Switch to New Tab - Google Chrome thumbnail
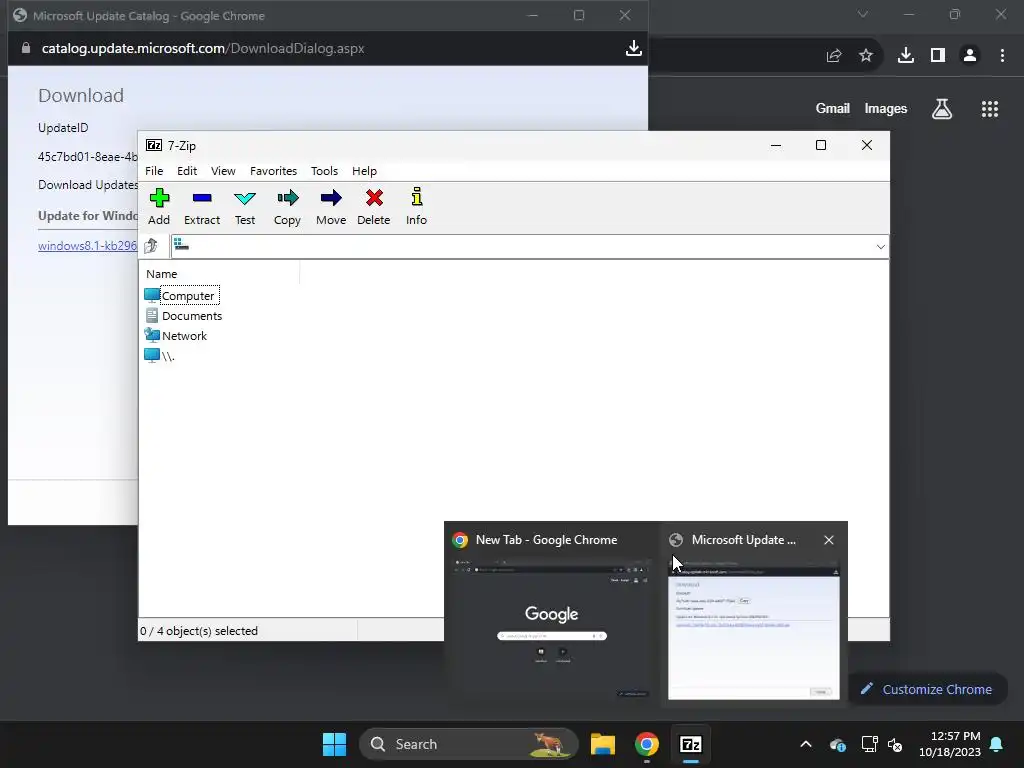The width and height of the screenshot is (1024, 768). (551, 615)
